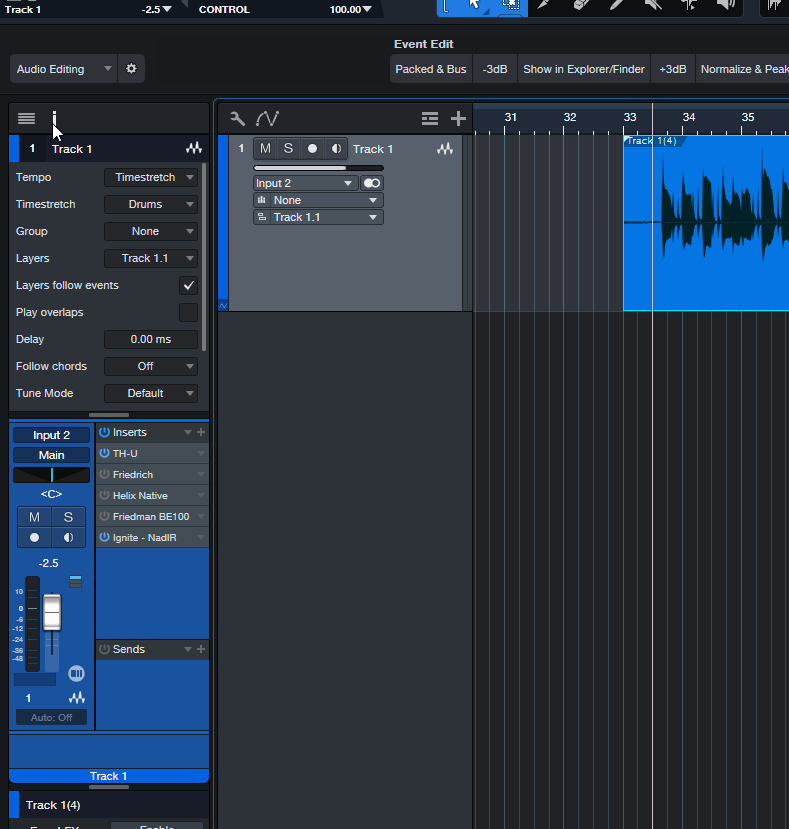The image size is (789, 829).
Task: Open the Audio Editing settings gear
Action: (x=131, y=70)
